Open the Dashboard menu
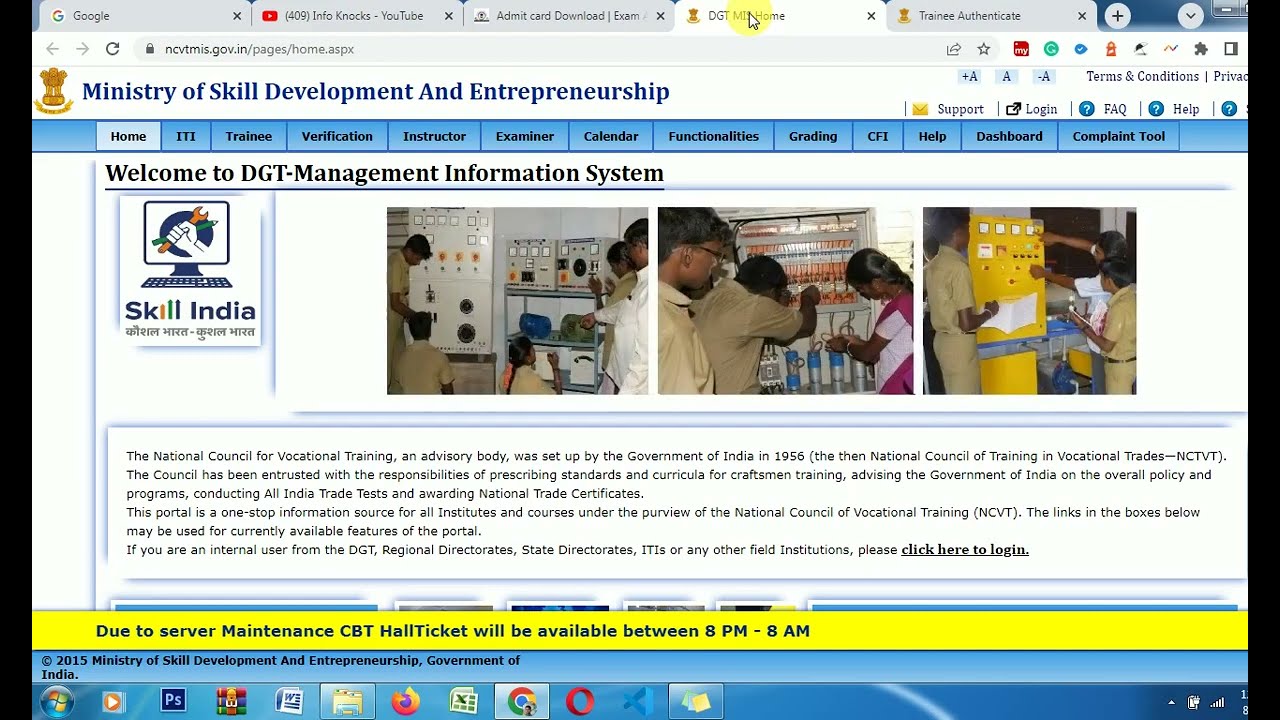 click(1009, 136)
